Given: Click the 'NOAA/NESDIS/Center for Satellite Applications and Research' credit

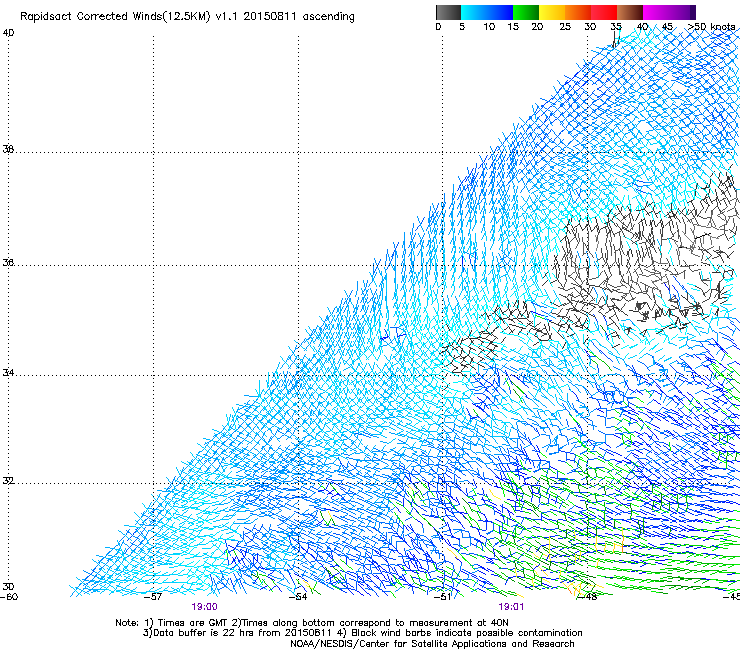Looking at the screenshot, I should [x=432, y=644].
